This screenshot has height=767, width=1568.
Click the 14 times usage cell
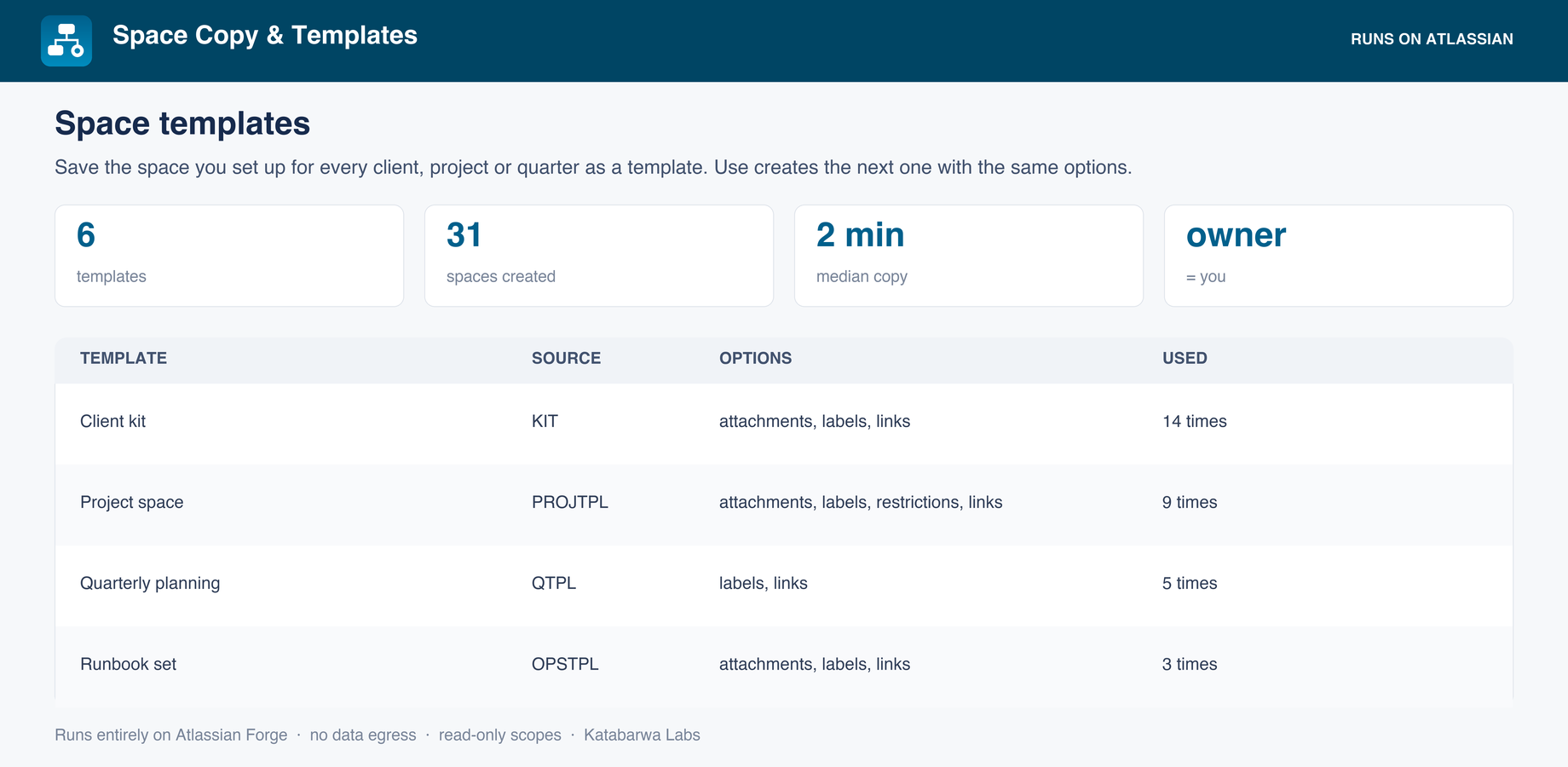click(x=1195, y=421)
